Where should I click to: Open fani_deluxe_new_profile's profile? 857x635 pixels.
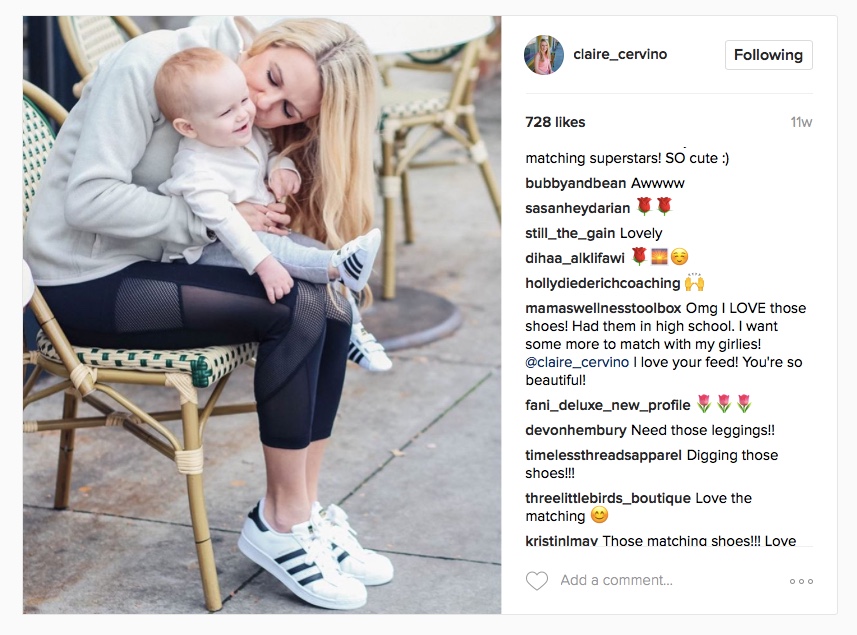607,405
